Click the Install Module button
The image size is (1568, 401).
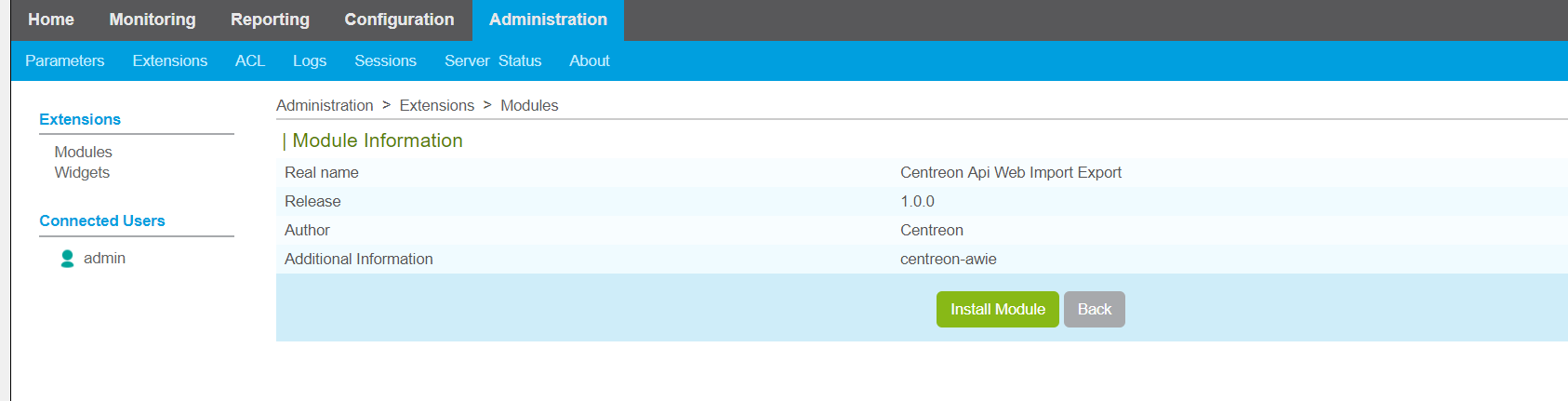(x=998, y=309)
